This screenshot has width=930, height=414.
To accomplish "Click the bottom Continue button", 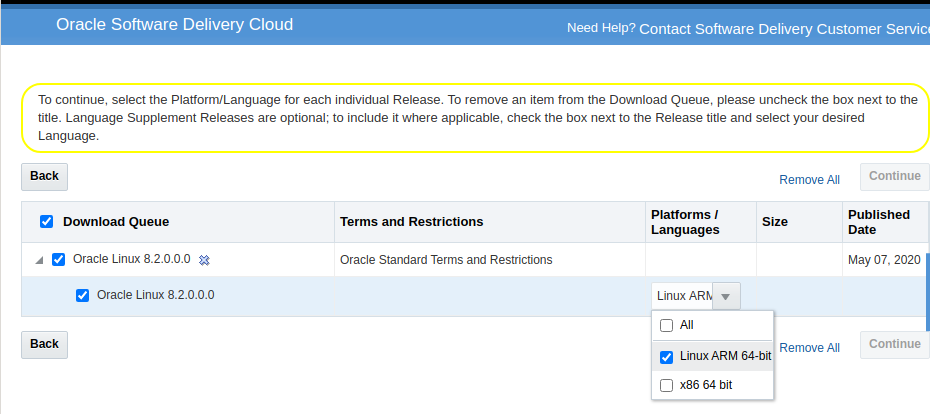I will pos(894,345).
